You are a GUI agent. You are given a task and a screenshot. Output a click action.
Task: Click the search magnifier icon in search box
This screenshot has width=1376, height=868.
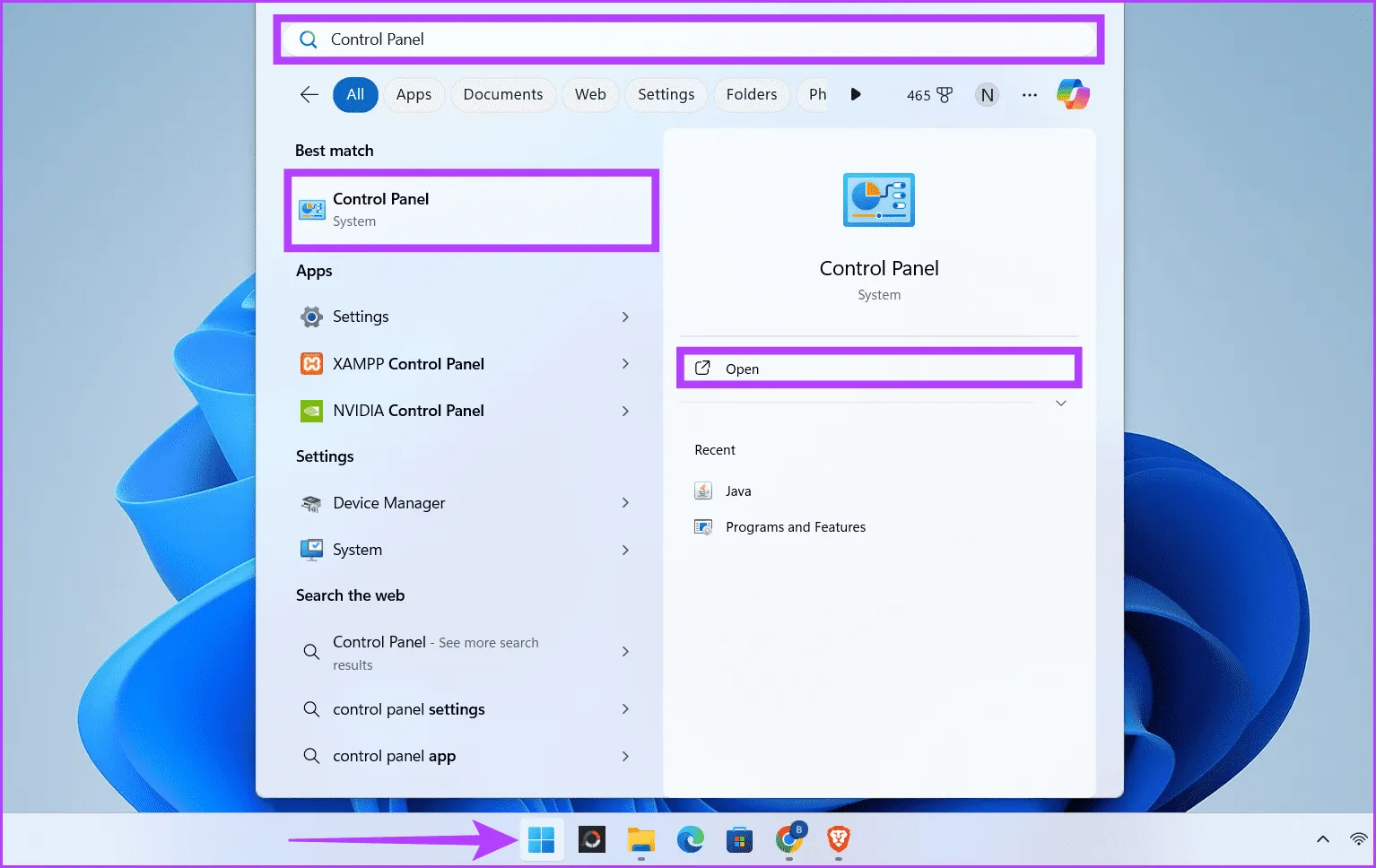[308, 39]
